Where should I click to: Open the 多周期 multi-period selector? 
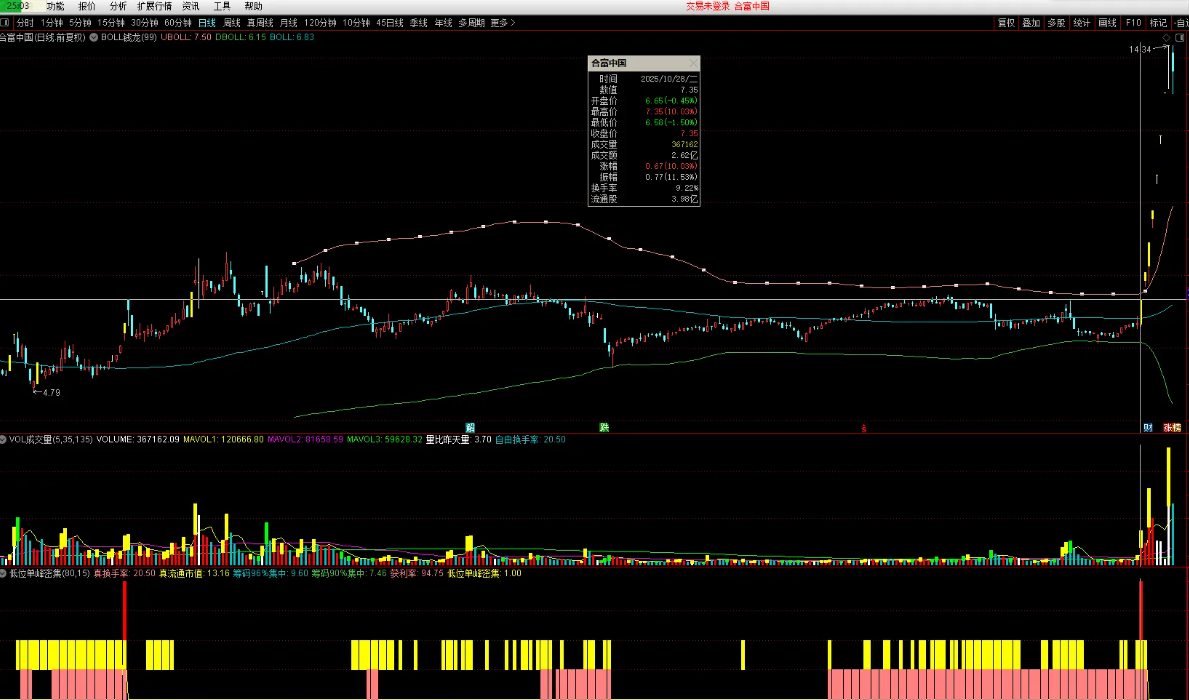coord(471,22)
